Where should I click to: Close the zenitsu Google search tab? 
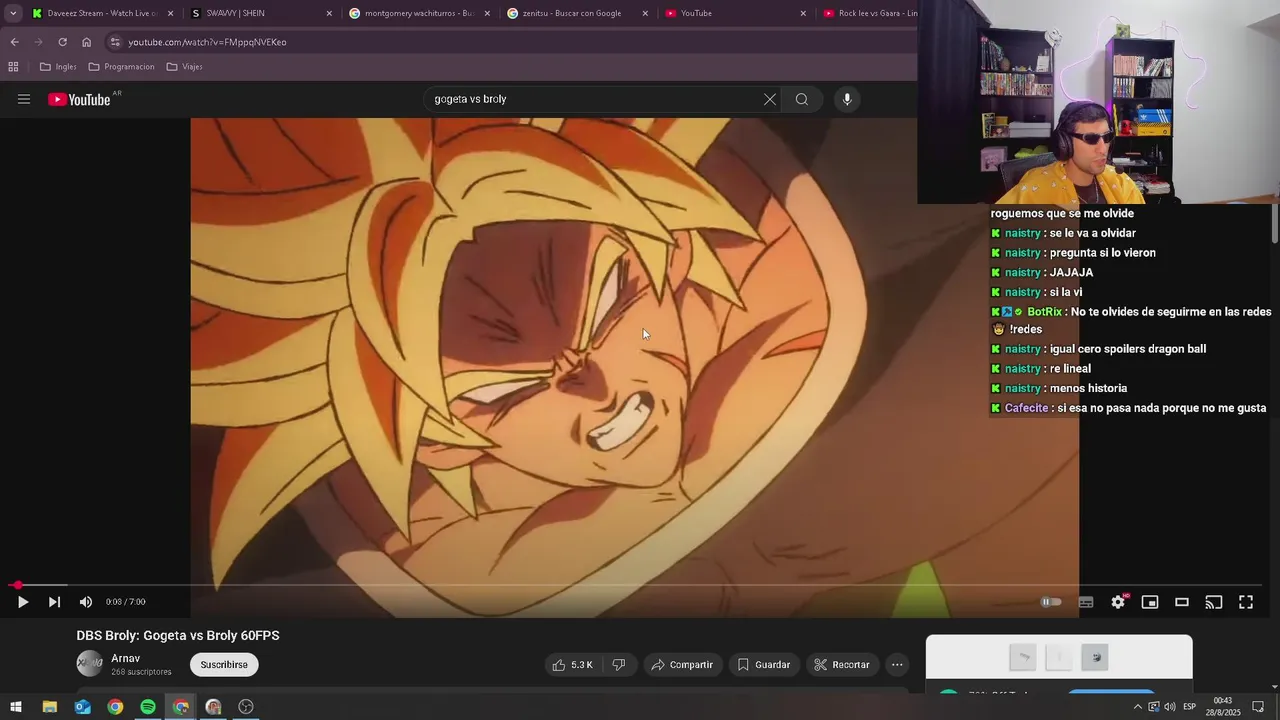tap(645, 13)
